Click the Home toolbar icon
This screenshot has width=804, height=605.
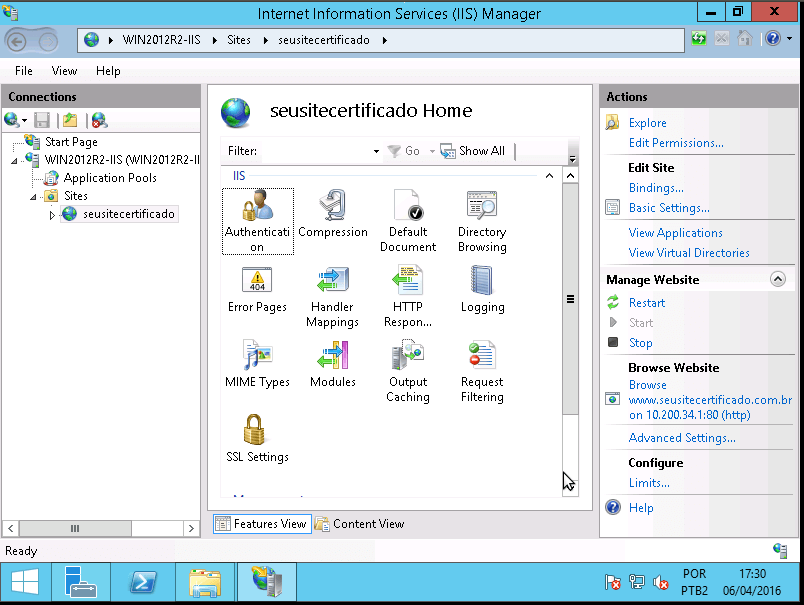[745, 39]
